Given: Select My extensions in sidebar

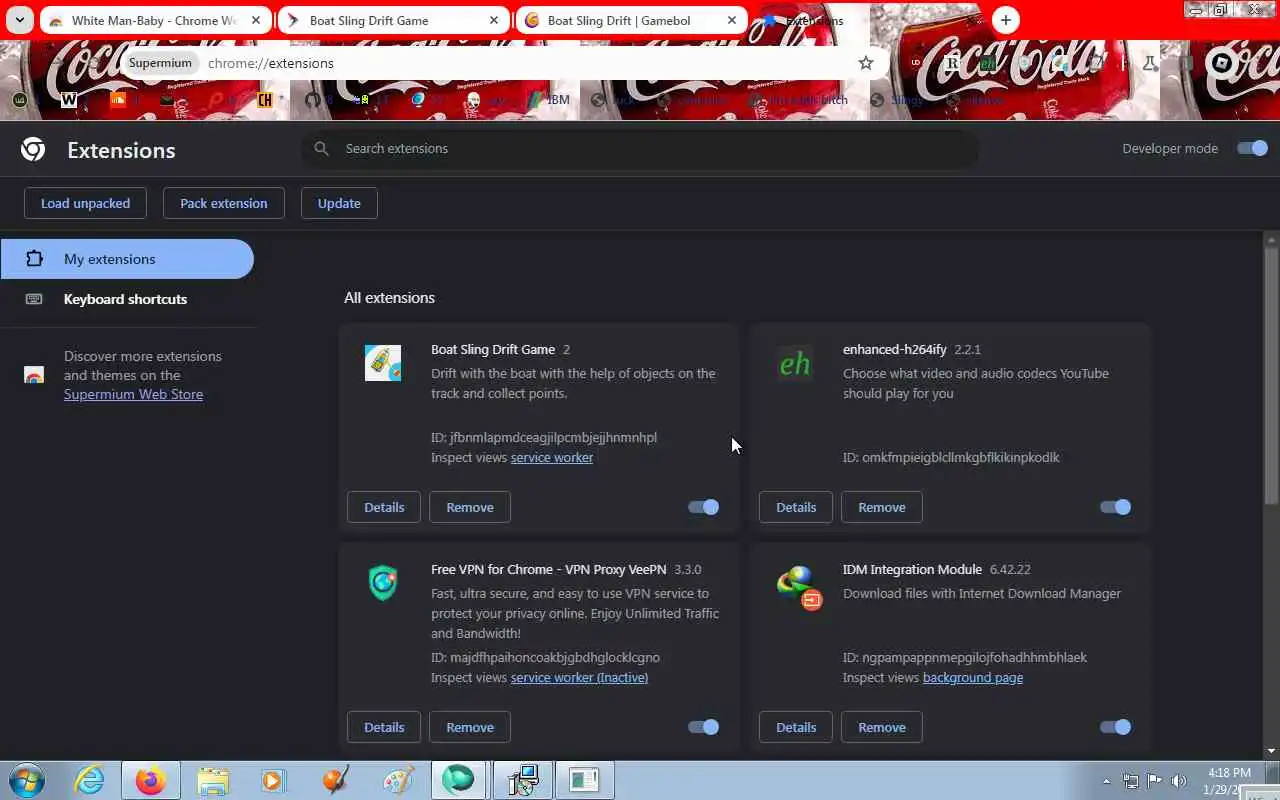Looking at the screenshot, I should tap(127, 259).
